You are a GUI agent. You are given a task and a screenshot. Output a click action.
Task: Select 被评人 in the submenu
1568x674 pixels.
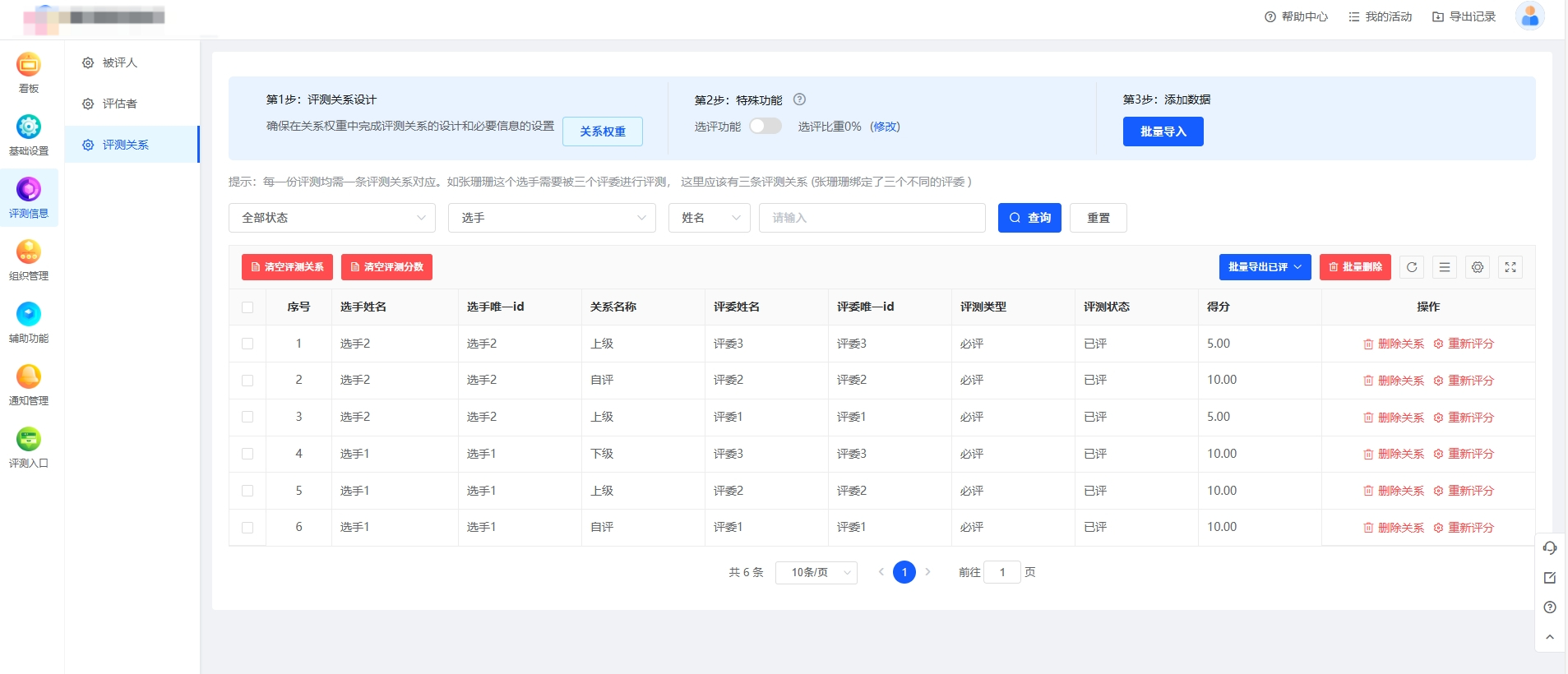[x=120, y=62]
